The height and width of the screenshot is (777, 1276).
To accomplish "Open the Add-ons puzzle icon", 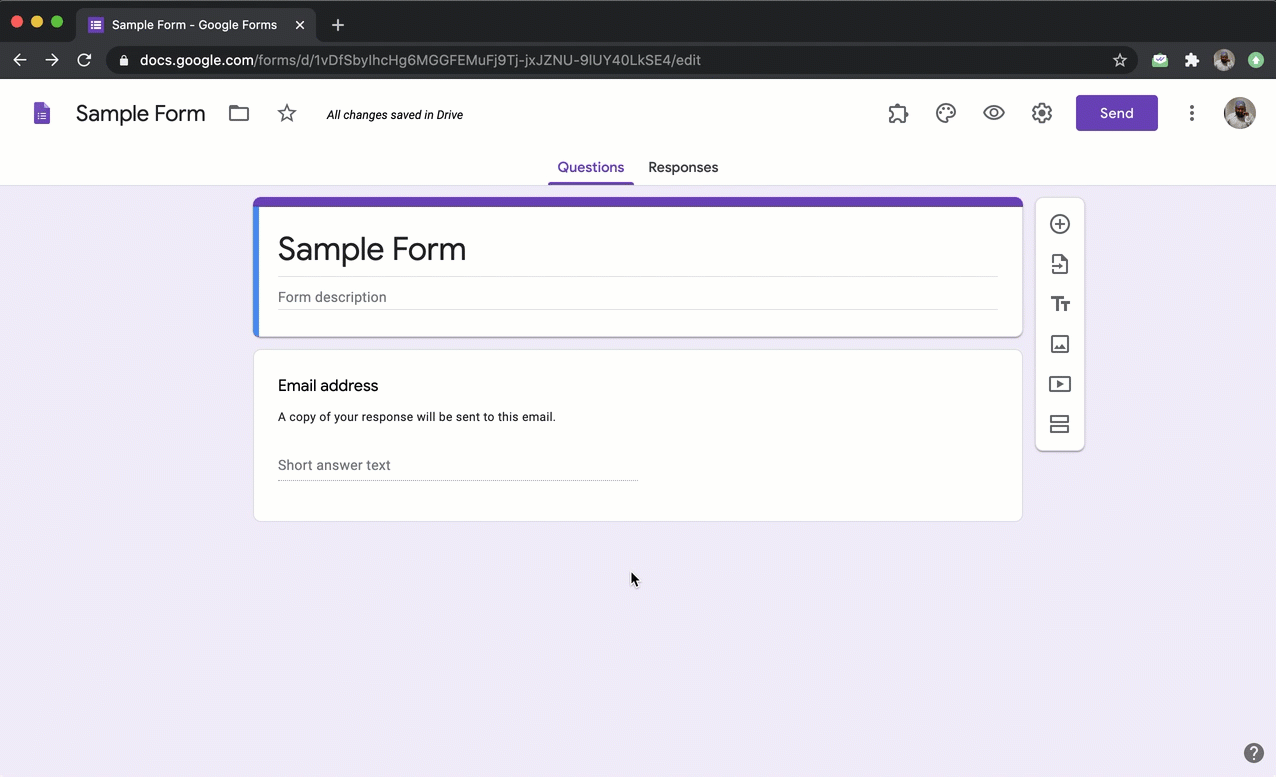I will (898, 114).
